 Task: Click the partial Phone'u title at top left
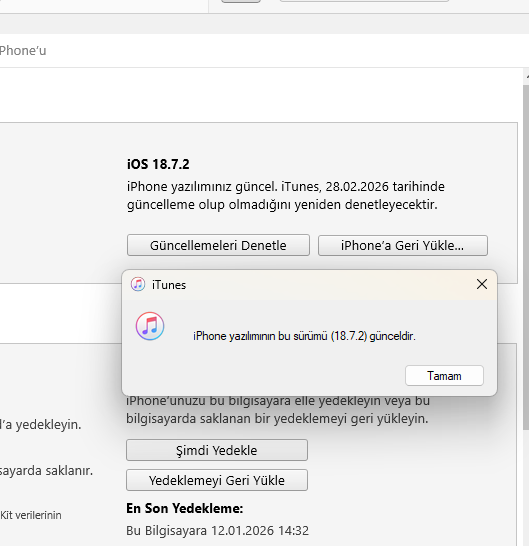[x=23, y=51]
